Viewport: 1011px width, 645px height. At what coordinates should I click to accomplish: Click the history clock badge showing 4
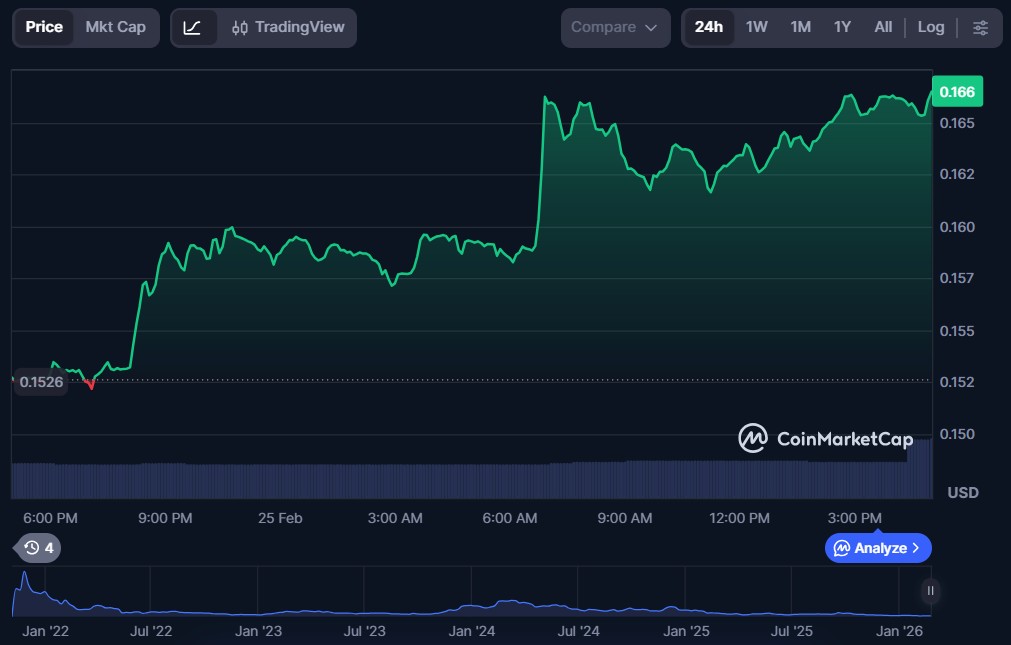click(x=40, y=548)
